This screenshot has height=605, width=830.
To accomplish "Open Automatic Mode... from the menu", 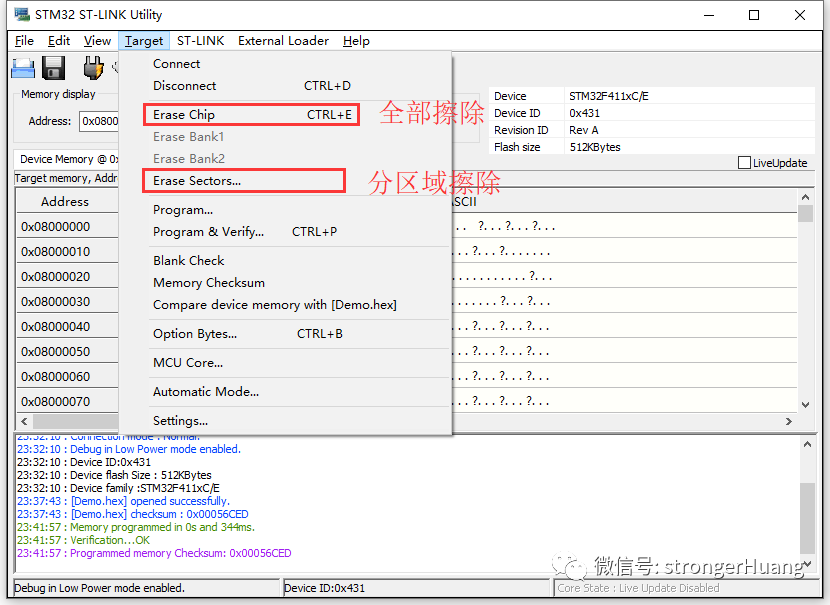I will click(x=286, y=392).
